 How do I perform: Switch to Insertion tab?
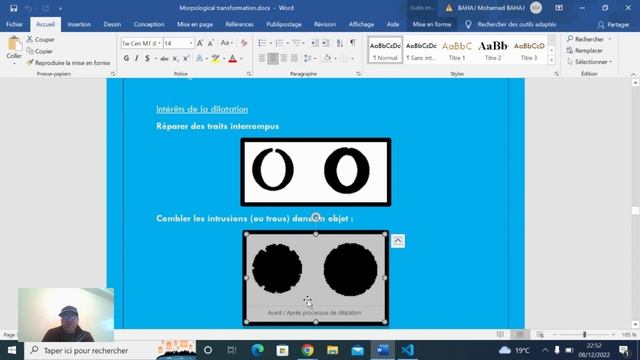click(79, 24)
